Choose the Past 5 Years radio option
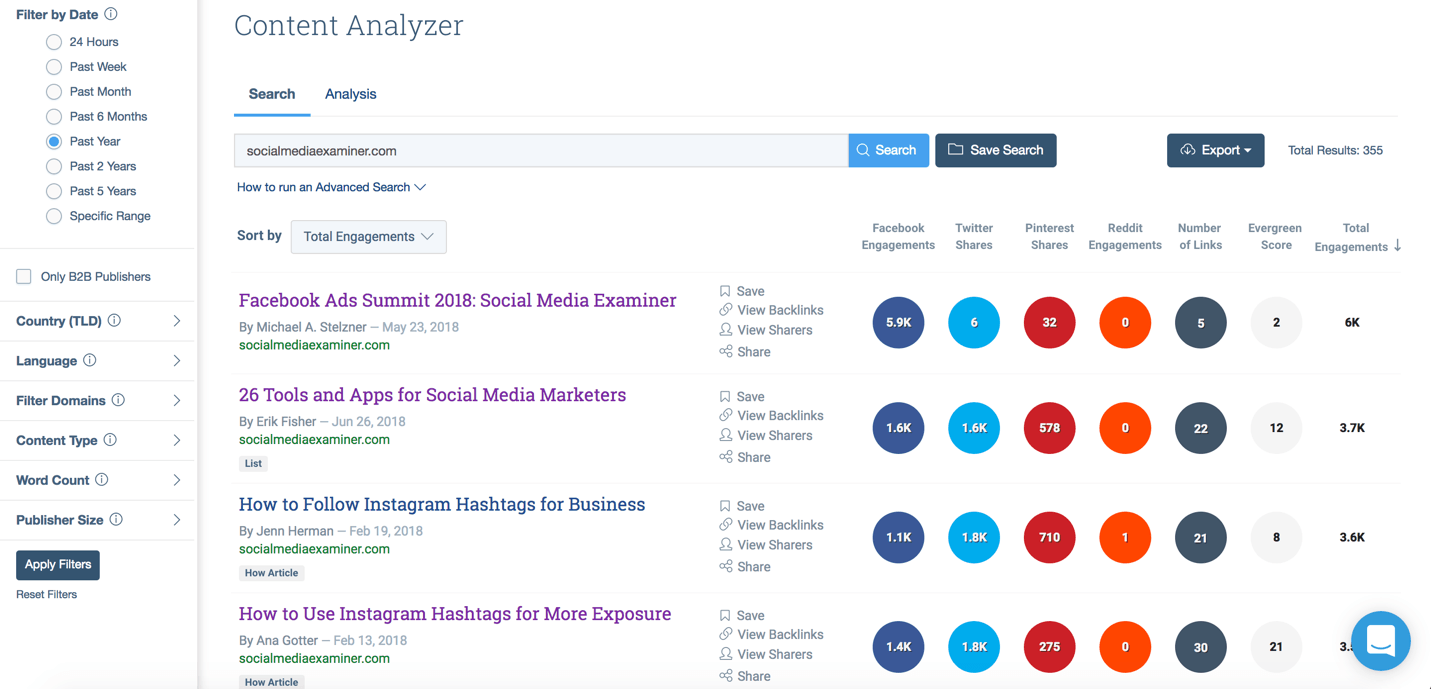 53,191
